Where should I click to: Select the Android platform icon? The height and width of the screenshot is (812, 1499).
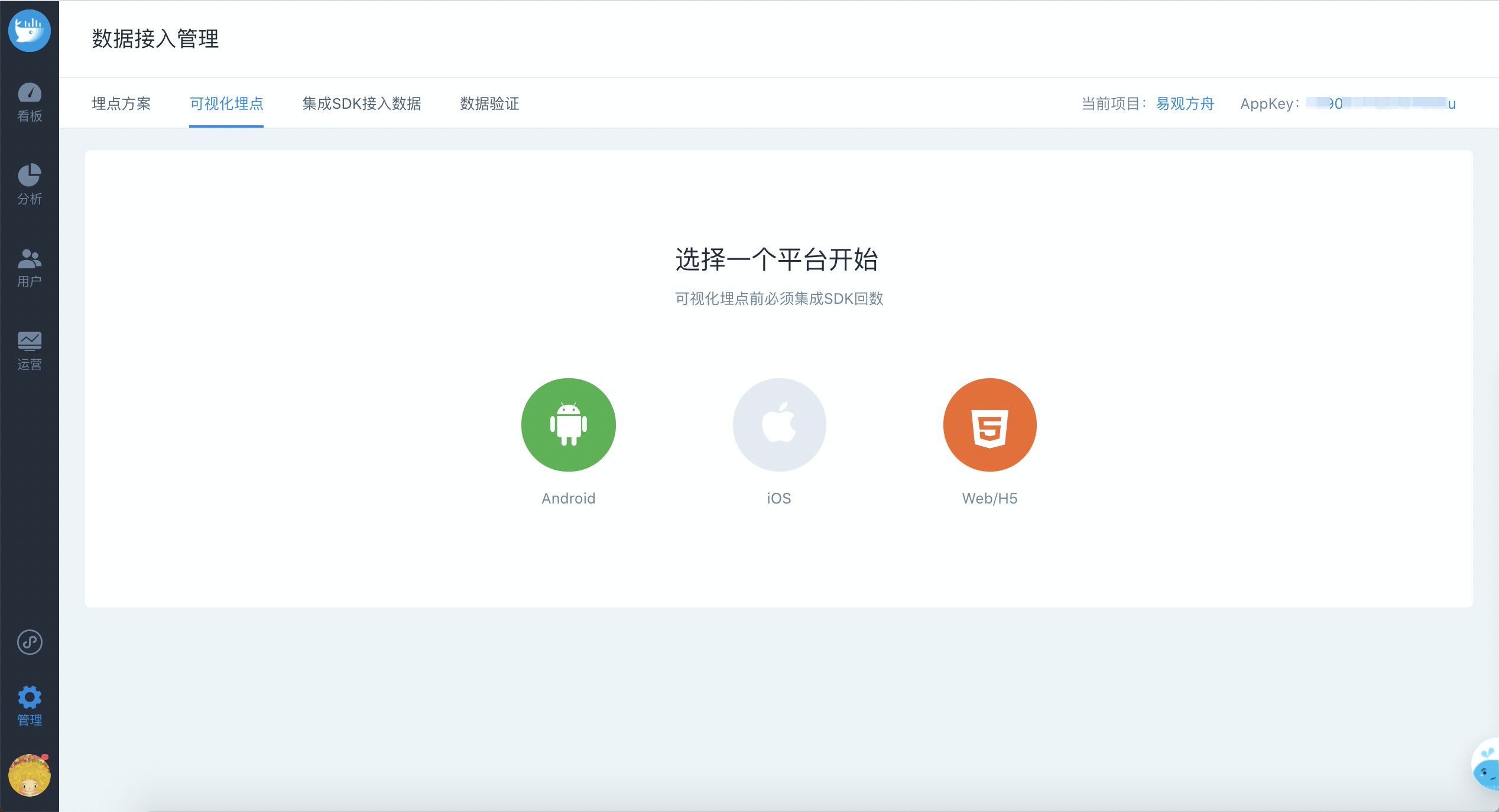pos(568,424)
